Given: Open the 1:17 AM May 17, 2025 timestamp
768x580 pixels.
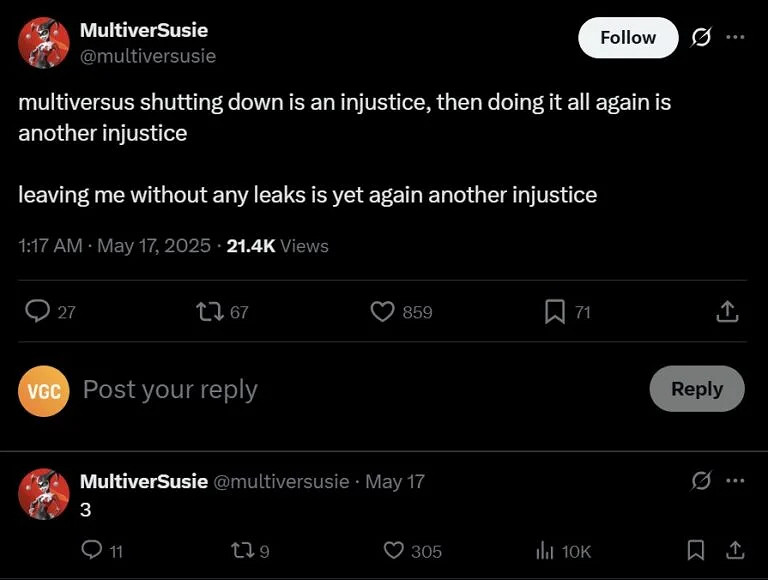Looking at the screenshot, I should tap(115, 246).
